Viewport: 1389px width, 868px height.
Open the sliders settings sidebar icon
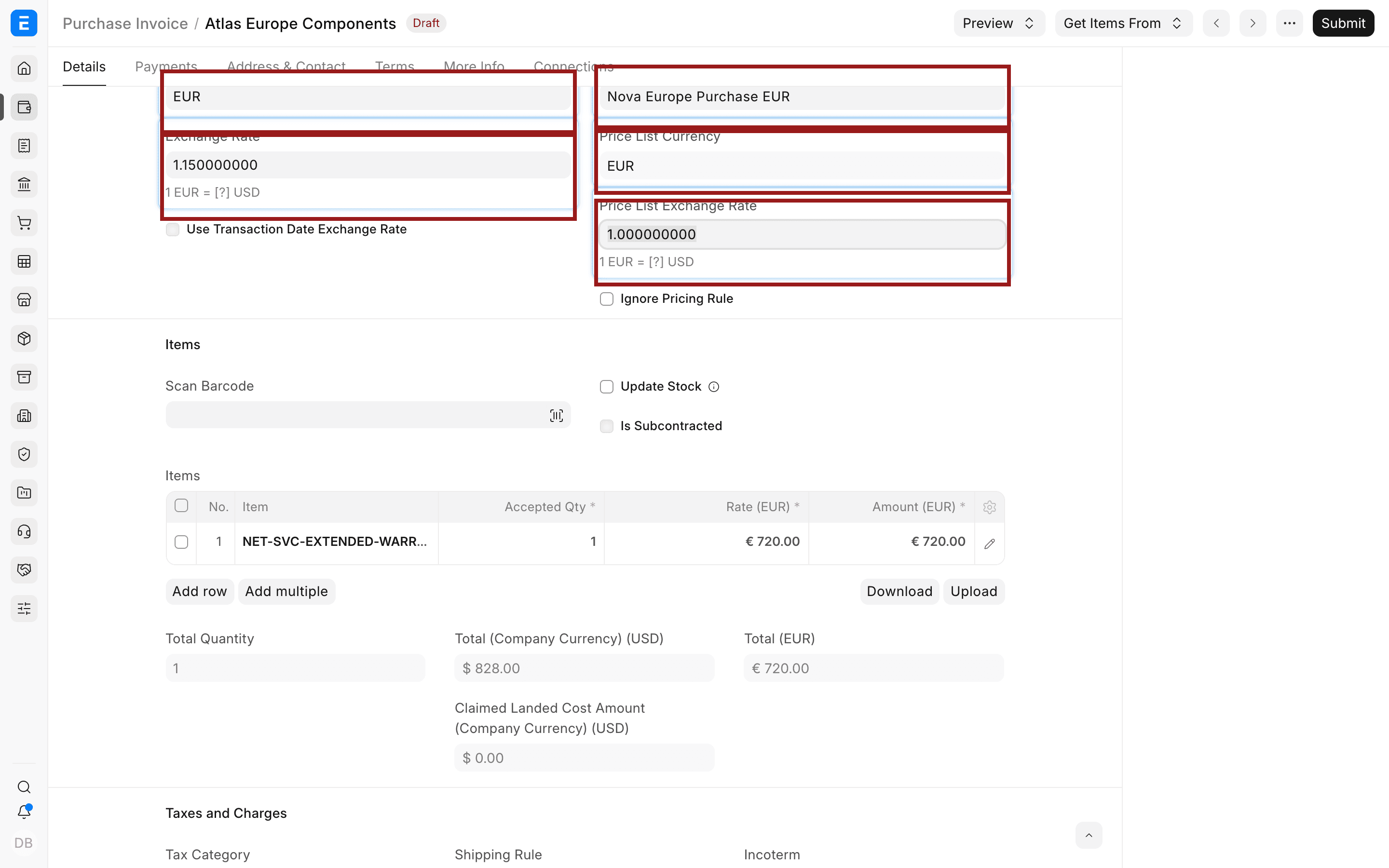pos(24,609)
